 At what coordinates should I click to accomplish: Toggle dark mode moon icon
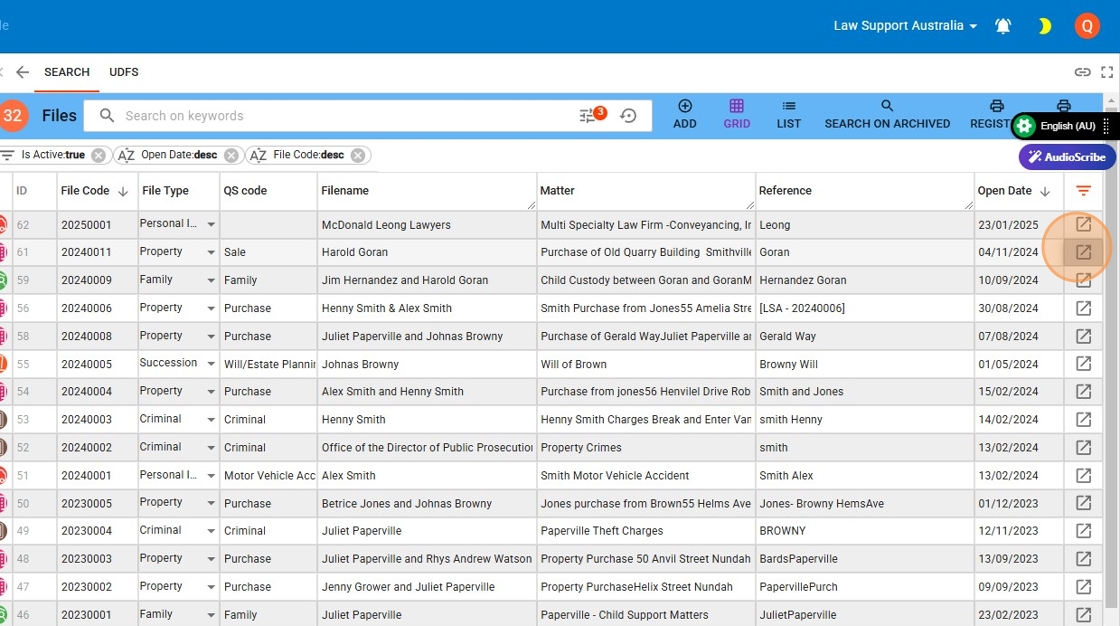coord(1045,26)
